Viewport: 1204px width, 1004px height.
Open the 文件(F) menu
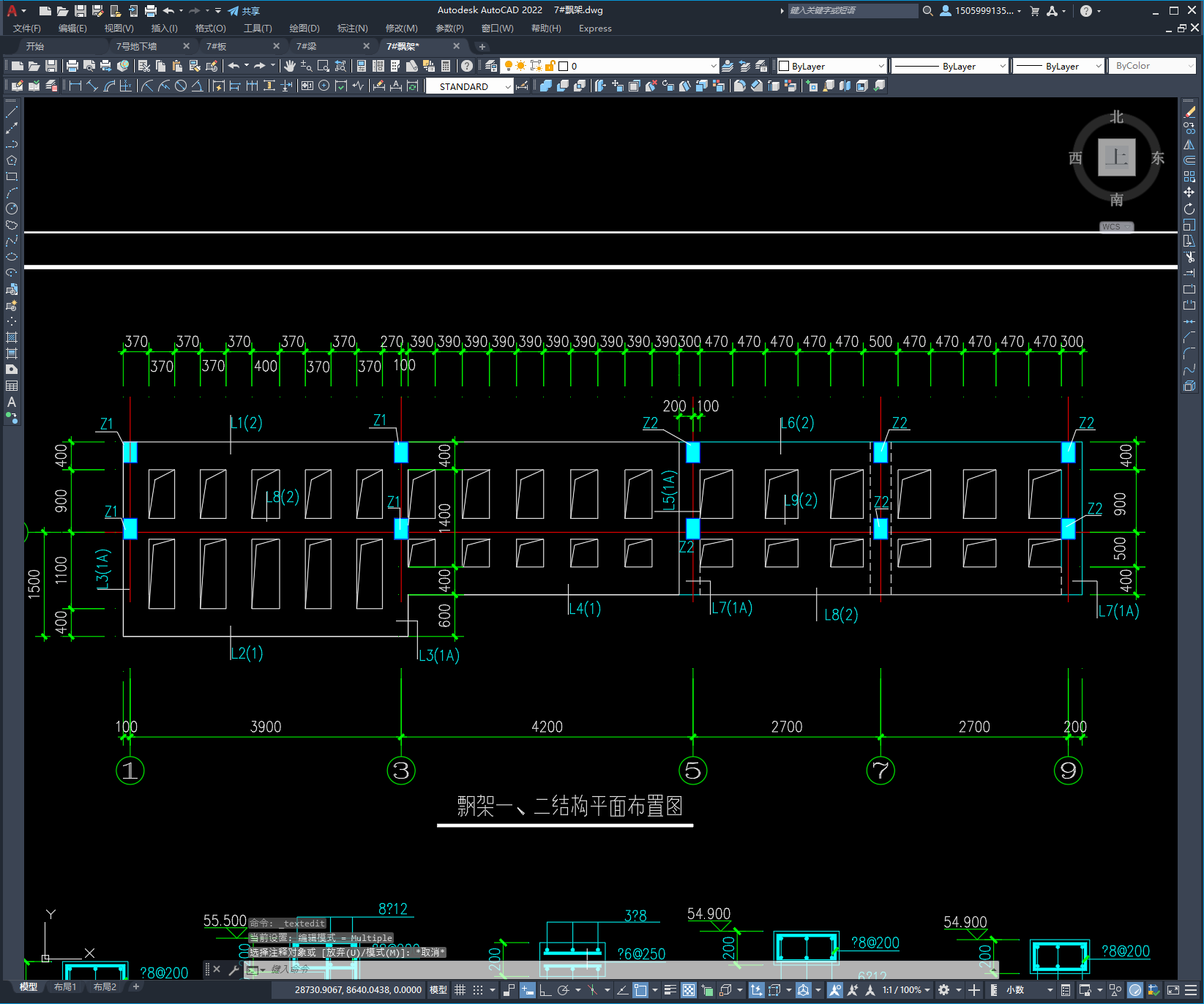point(27,29)
